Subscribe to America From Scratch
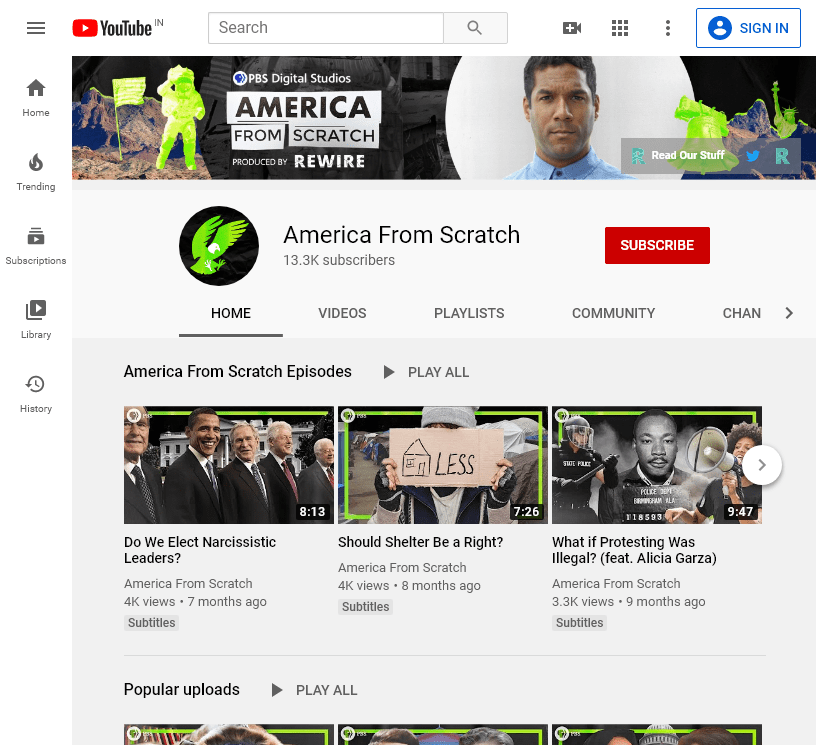816x745 pixels. [x=657, y=245]
